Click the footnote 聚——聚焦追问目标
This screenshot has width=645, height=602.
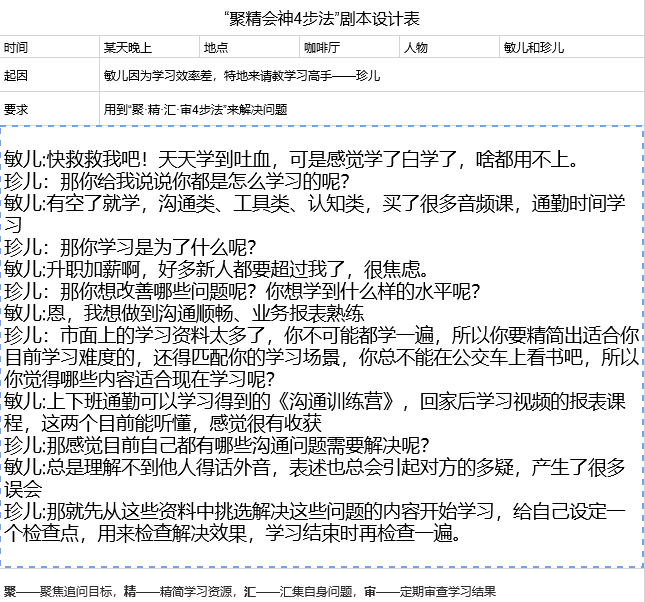(58, 592)
